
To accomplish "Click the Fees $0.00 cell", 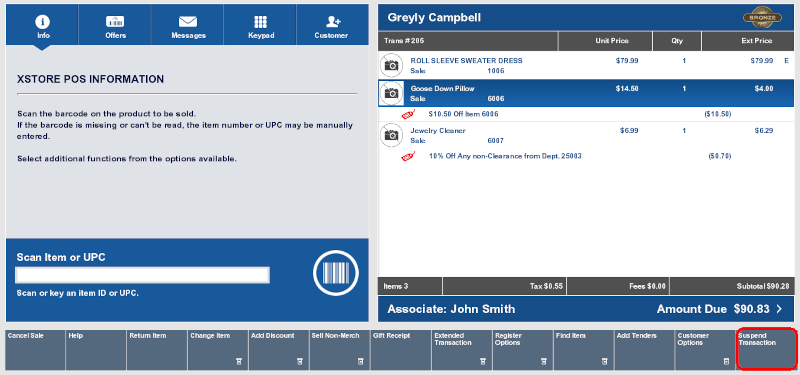I will coord(618,286).
